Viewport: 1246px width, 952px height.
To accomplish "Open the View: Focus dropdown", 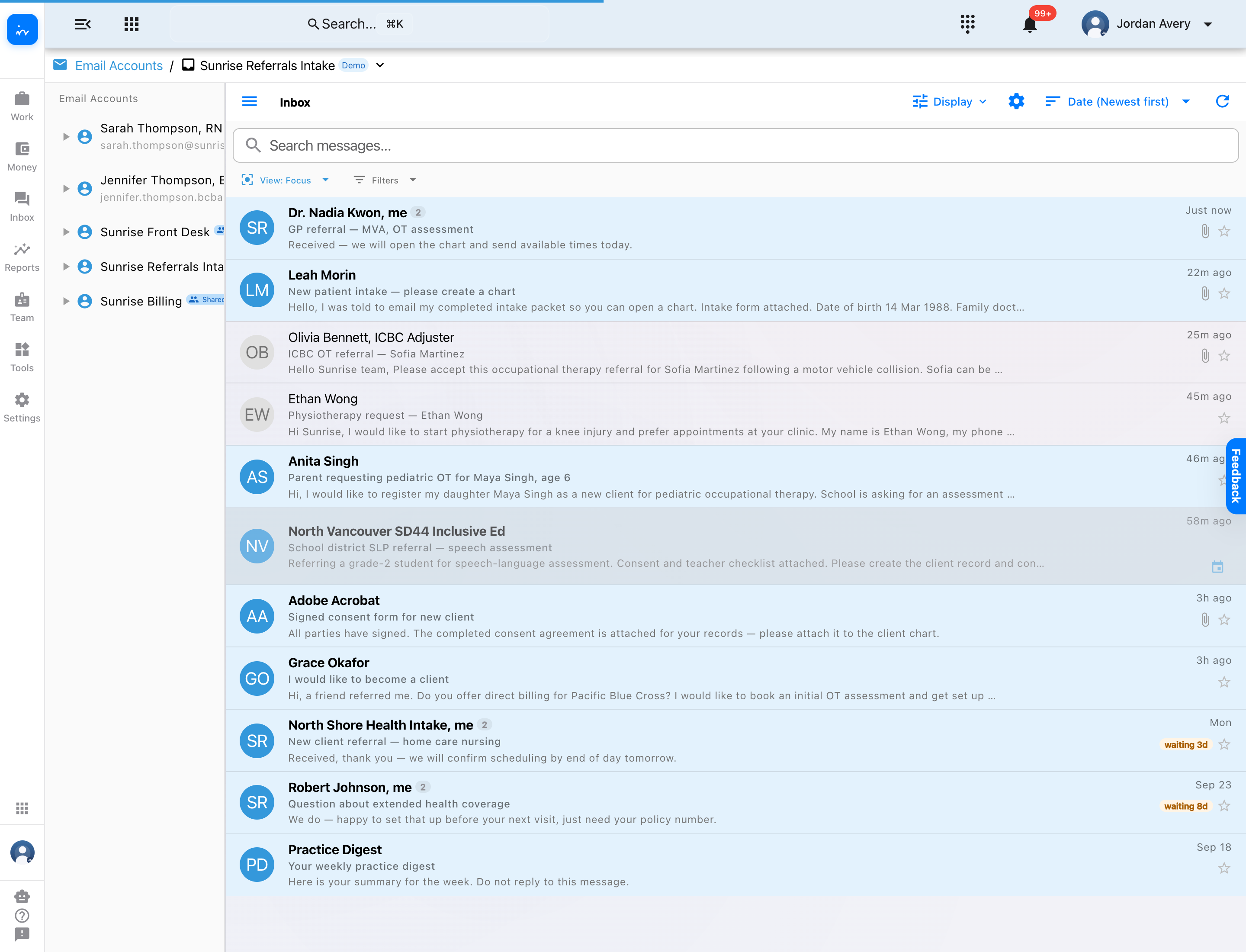I will (x=285, y=180).
